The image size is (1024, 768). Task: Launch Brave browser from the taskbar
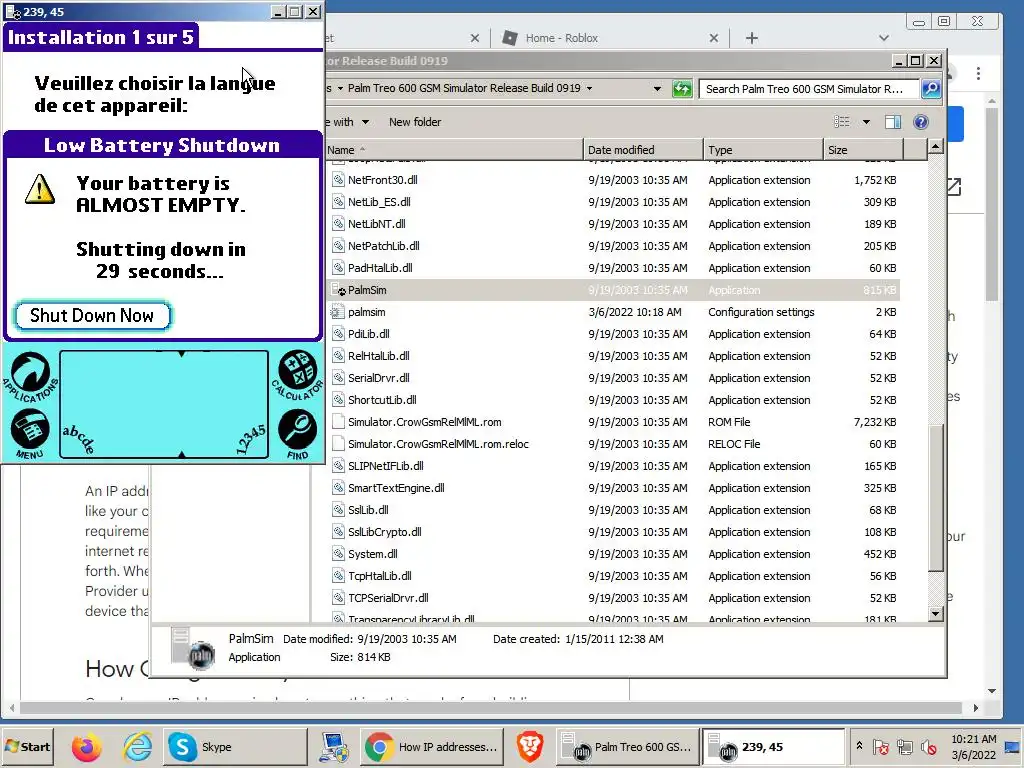(530, 747)
